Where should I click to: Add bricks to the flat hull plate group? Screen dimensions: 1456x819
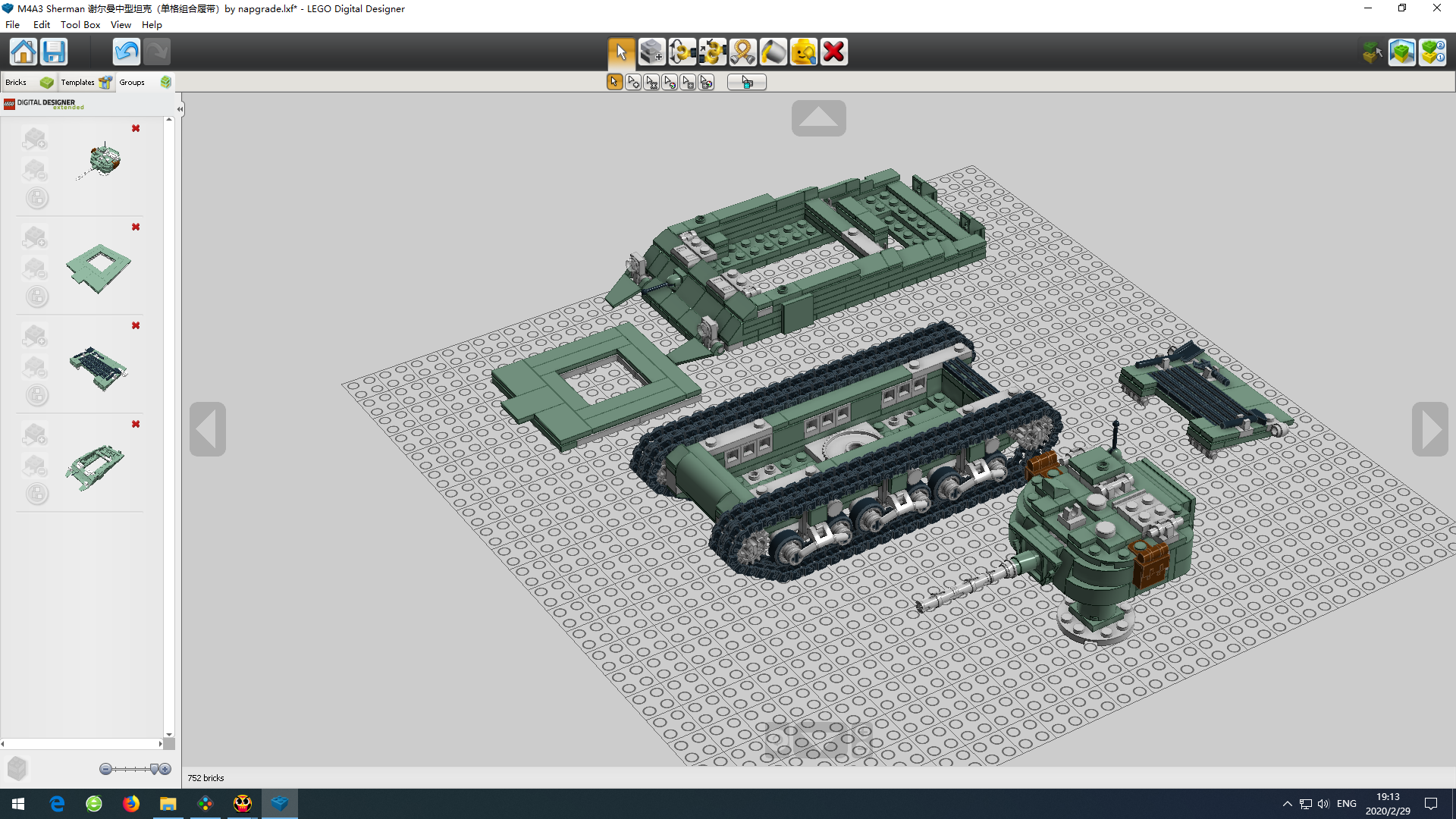[35, 237]
